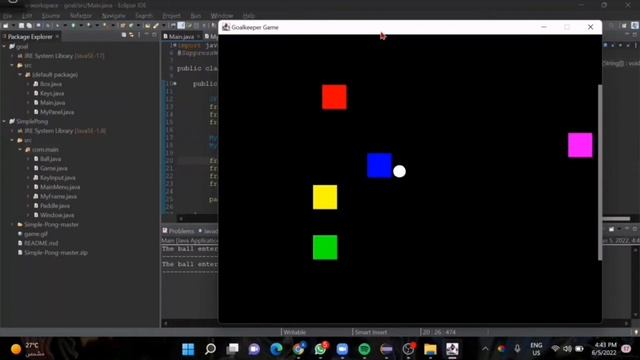Select Window.java in Package Explorer

click(57, 215)
